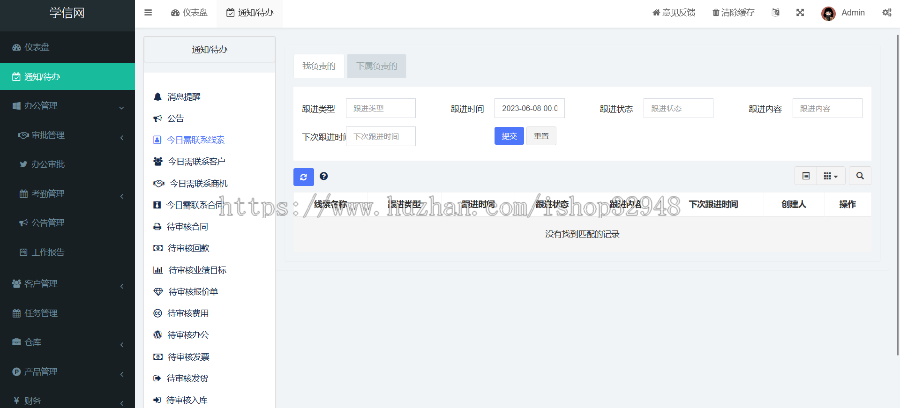Click the 学信网 logo title
Screen dimensions: 900x408
pyautogui.click(x=67, y=13)
